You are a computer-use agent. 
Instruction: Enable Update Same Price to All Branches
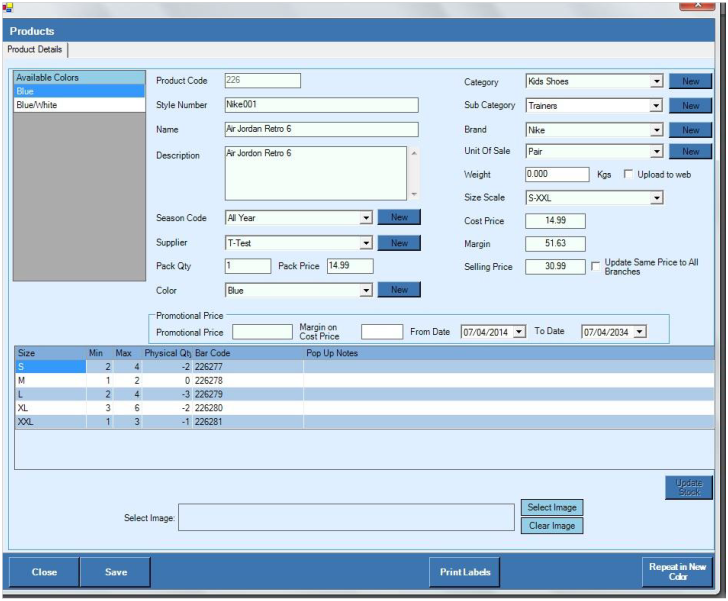(x=596, y=266)
